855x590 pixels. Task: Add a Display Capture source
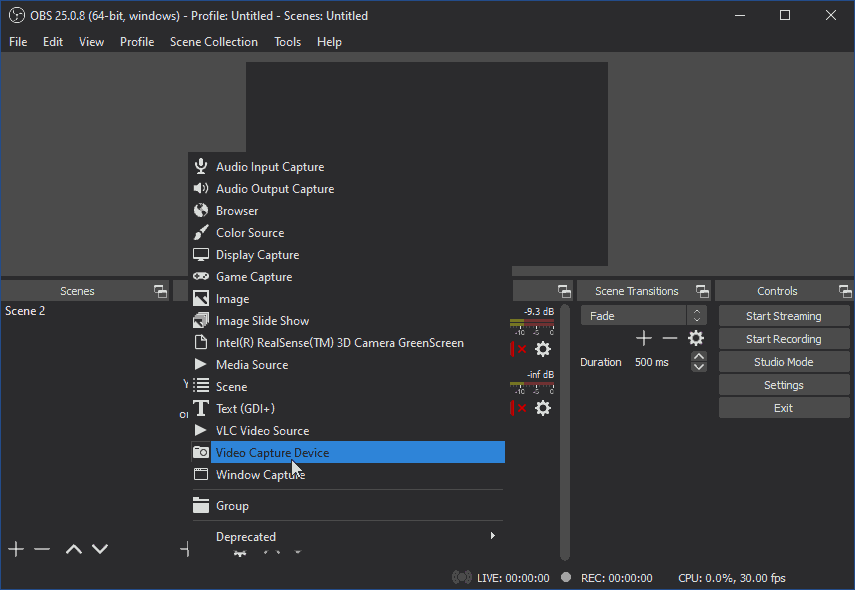[348, 255]
